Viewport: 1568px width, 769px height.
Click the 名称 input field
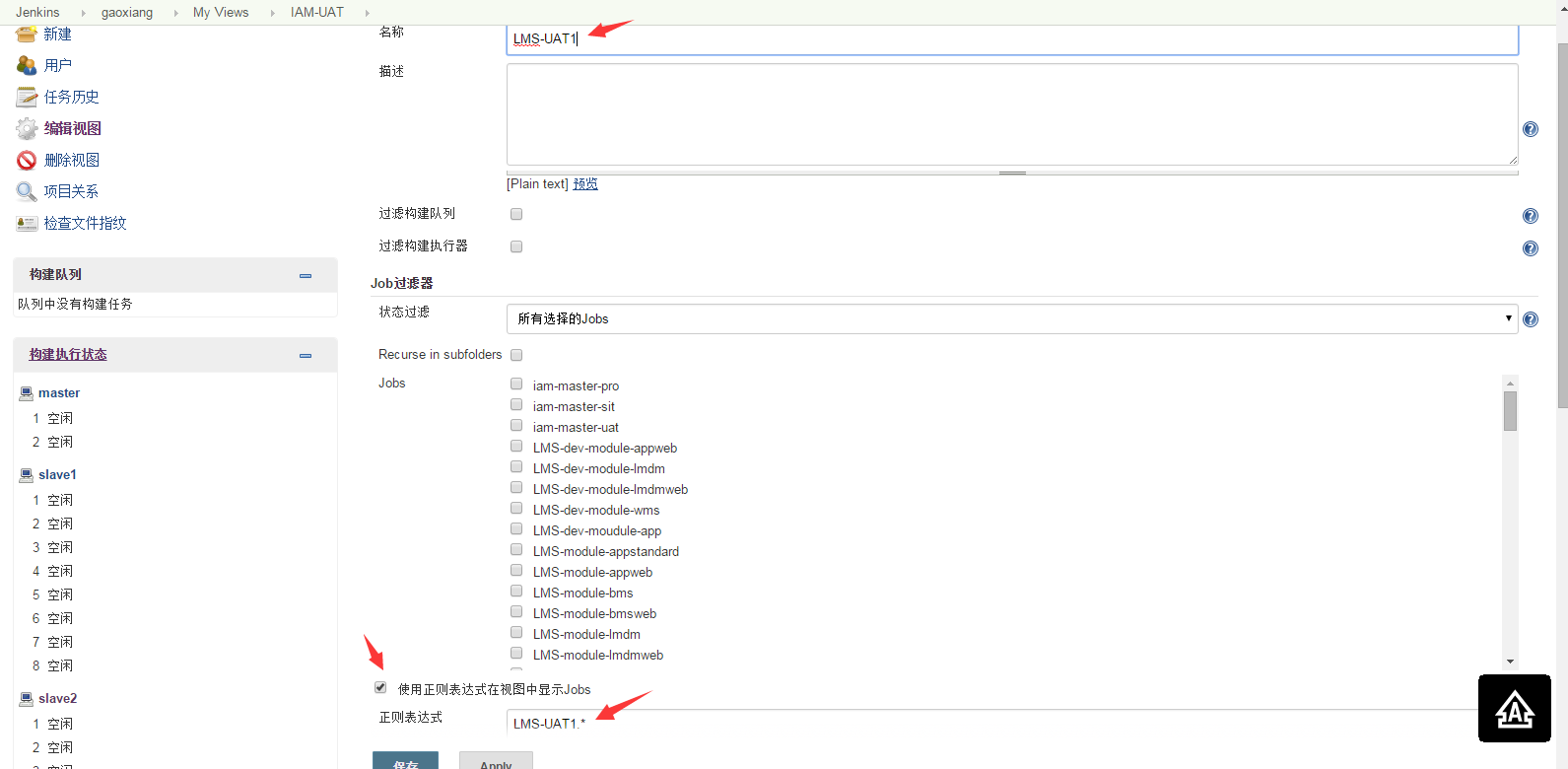pyautogui.click(x=1012, y=39)
